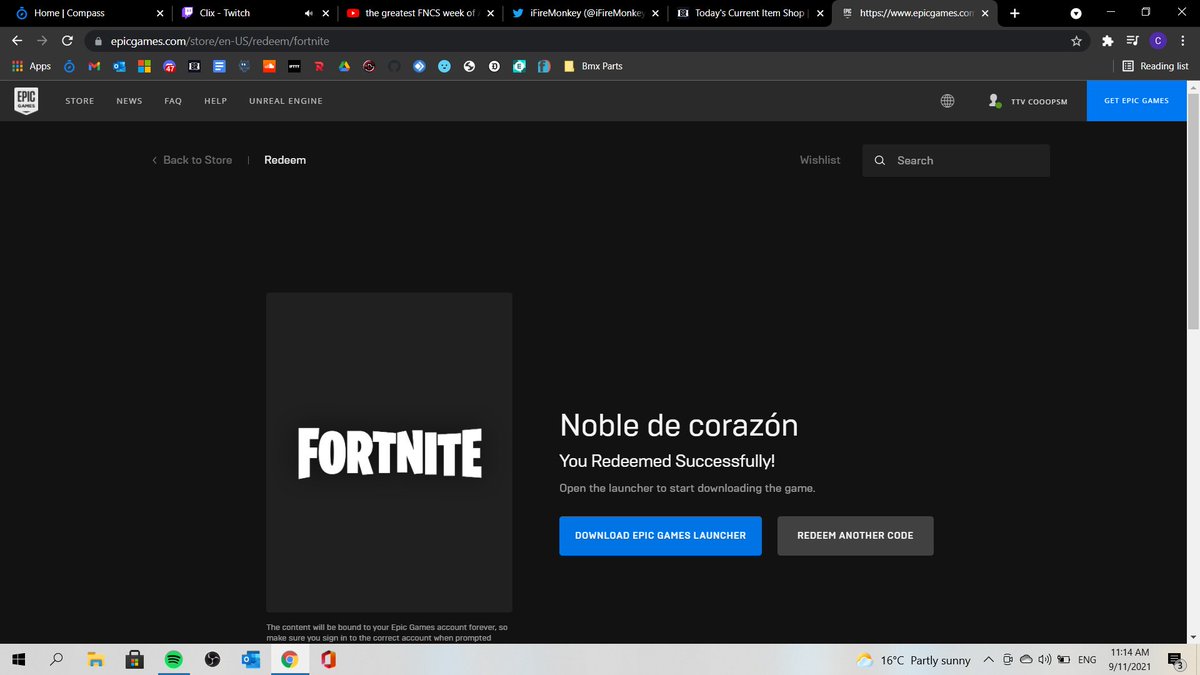This screenshot has height=675, width=1200.
Task: Open the HELP nav item
Action: coord(216,101)
